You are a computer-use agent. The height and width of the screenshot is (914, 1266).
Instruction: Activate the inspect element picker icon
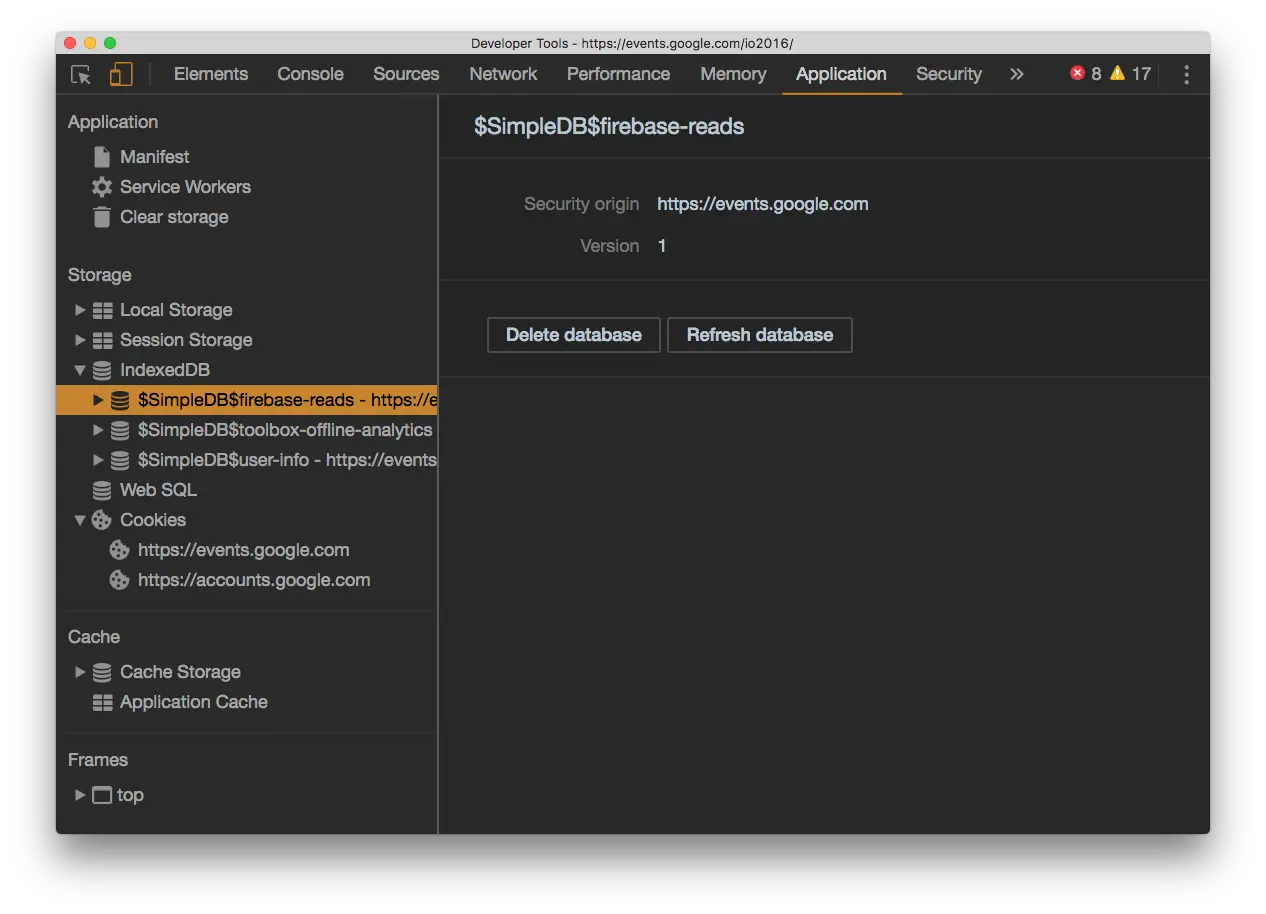point(81,74)
